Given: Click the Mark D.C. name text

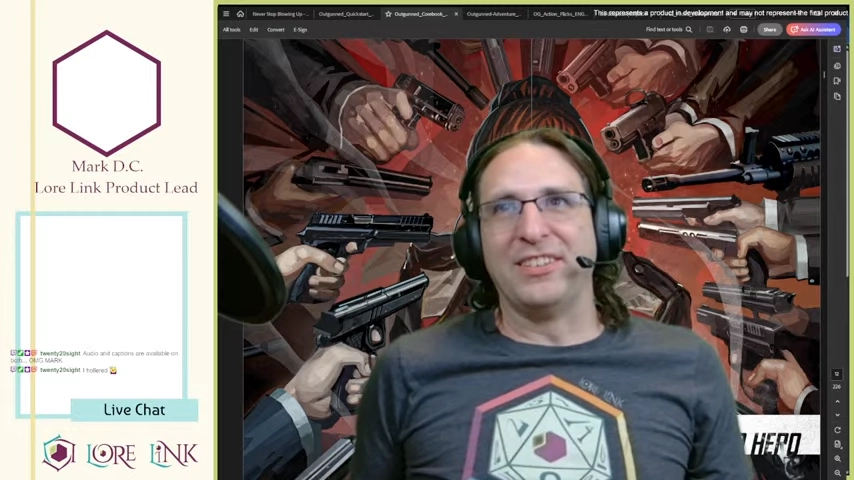Looking at the screenshot, I should click(x=107, y=166).
